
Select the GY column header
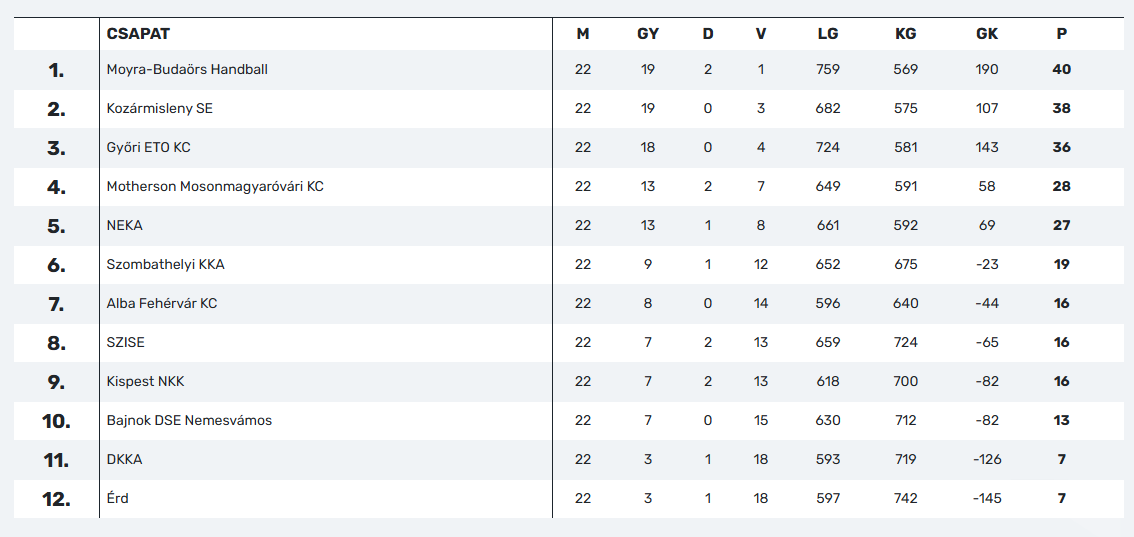pos(647,33)
